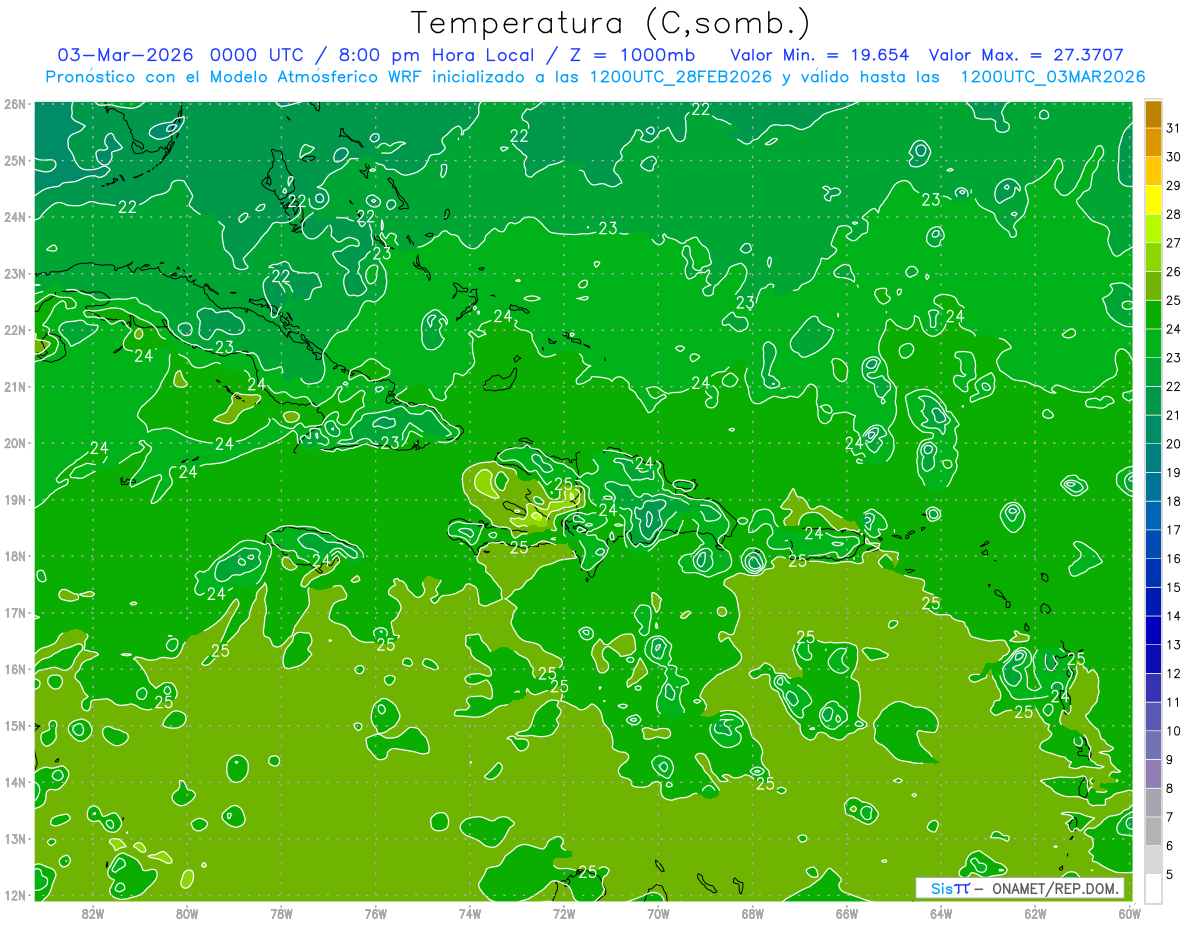Click color scale tick label '10'
Viewport: 1200px width, 927px height.
1173,730
